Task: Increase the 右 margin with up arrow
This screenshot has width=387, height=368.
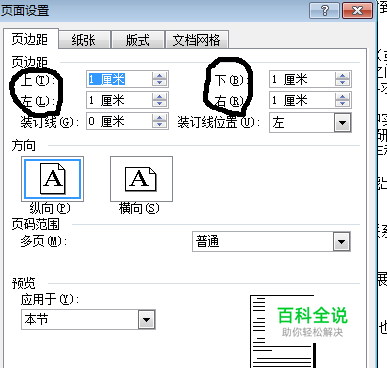Action: tap(343, 96)
